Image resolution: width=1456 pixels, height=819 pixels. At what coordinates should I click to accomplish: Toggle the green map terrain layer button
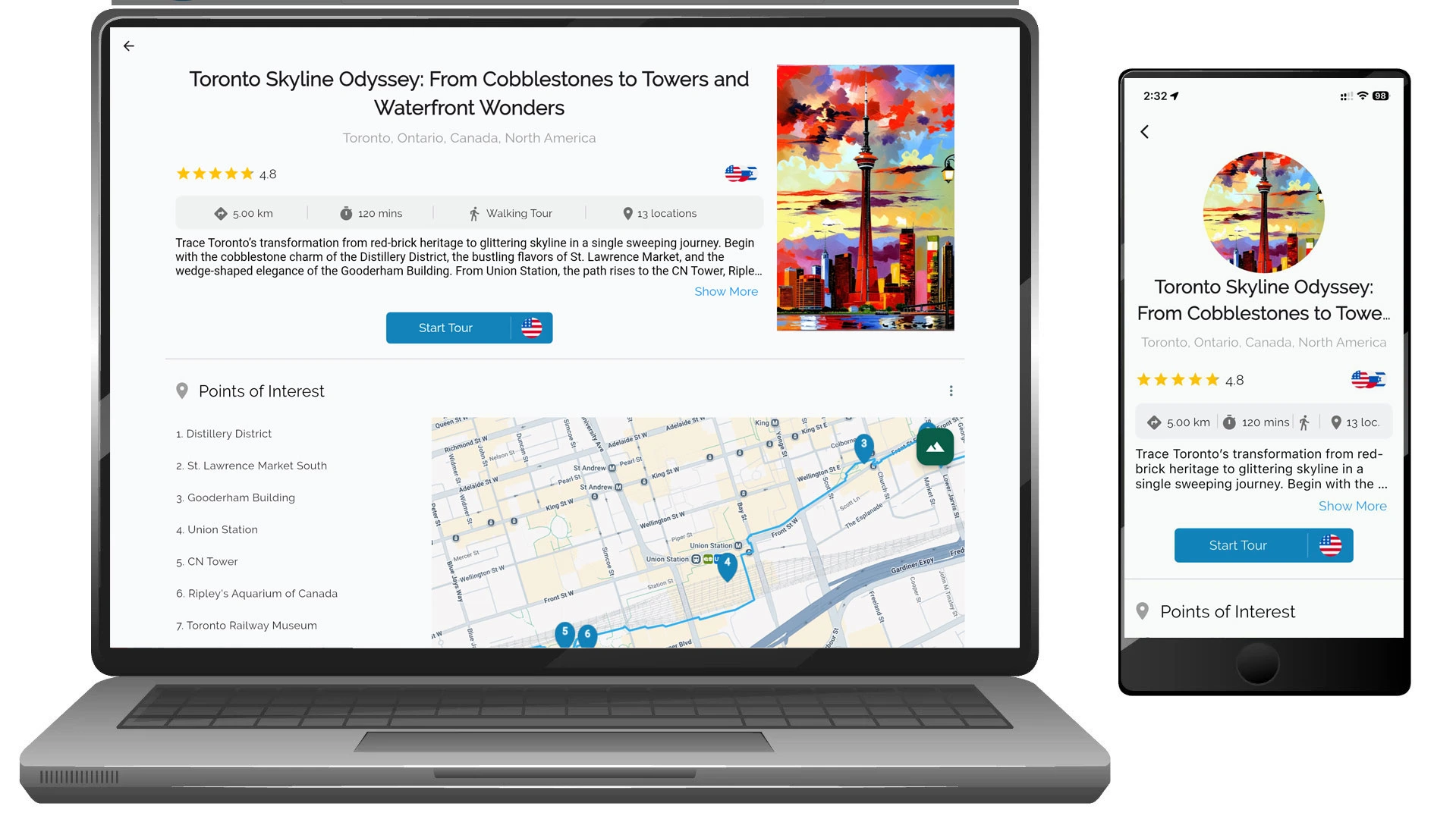935,447
